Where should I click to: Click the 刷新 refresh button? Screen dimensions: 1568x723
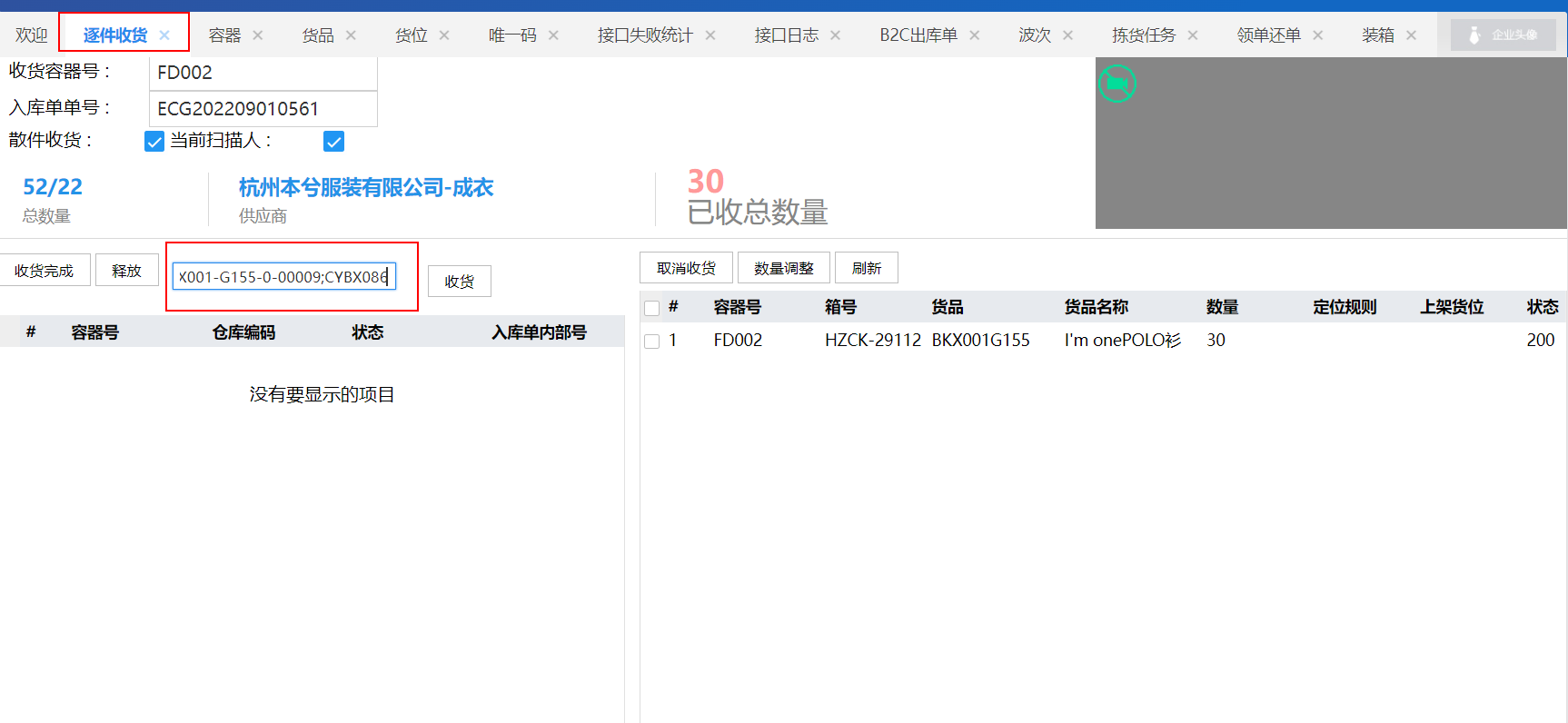click(x=866, y=269)
